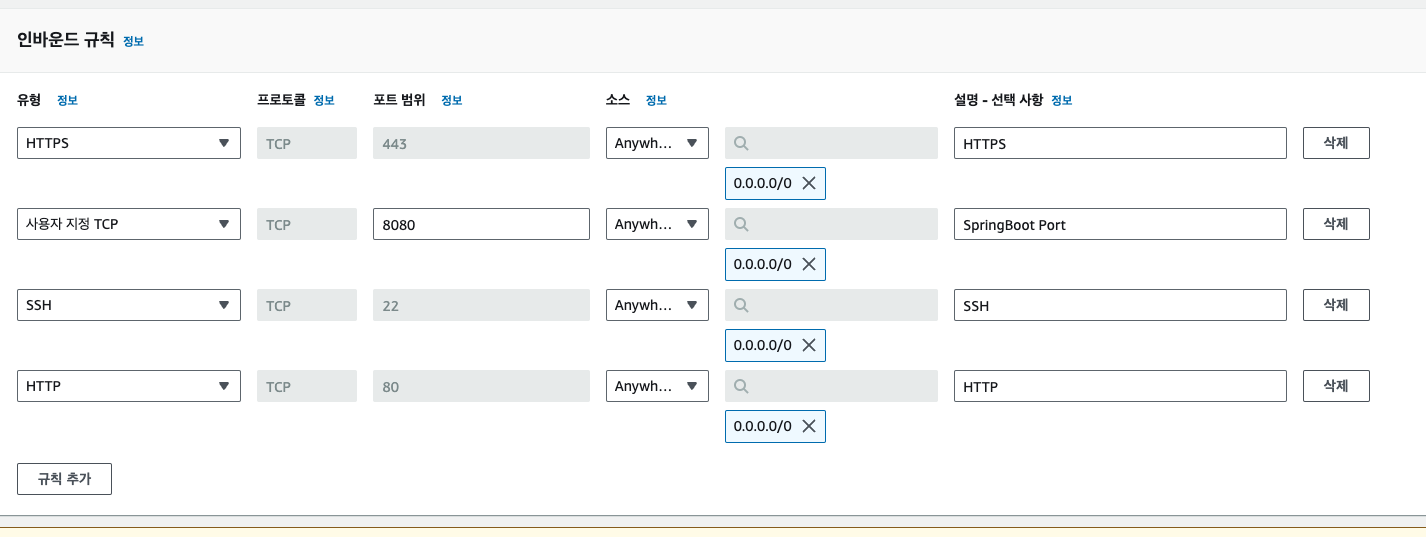Remove the 0.0.0.0/0 tag from SpringBoot Port rule
1426x537 pixels.
tap(809, 264)
